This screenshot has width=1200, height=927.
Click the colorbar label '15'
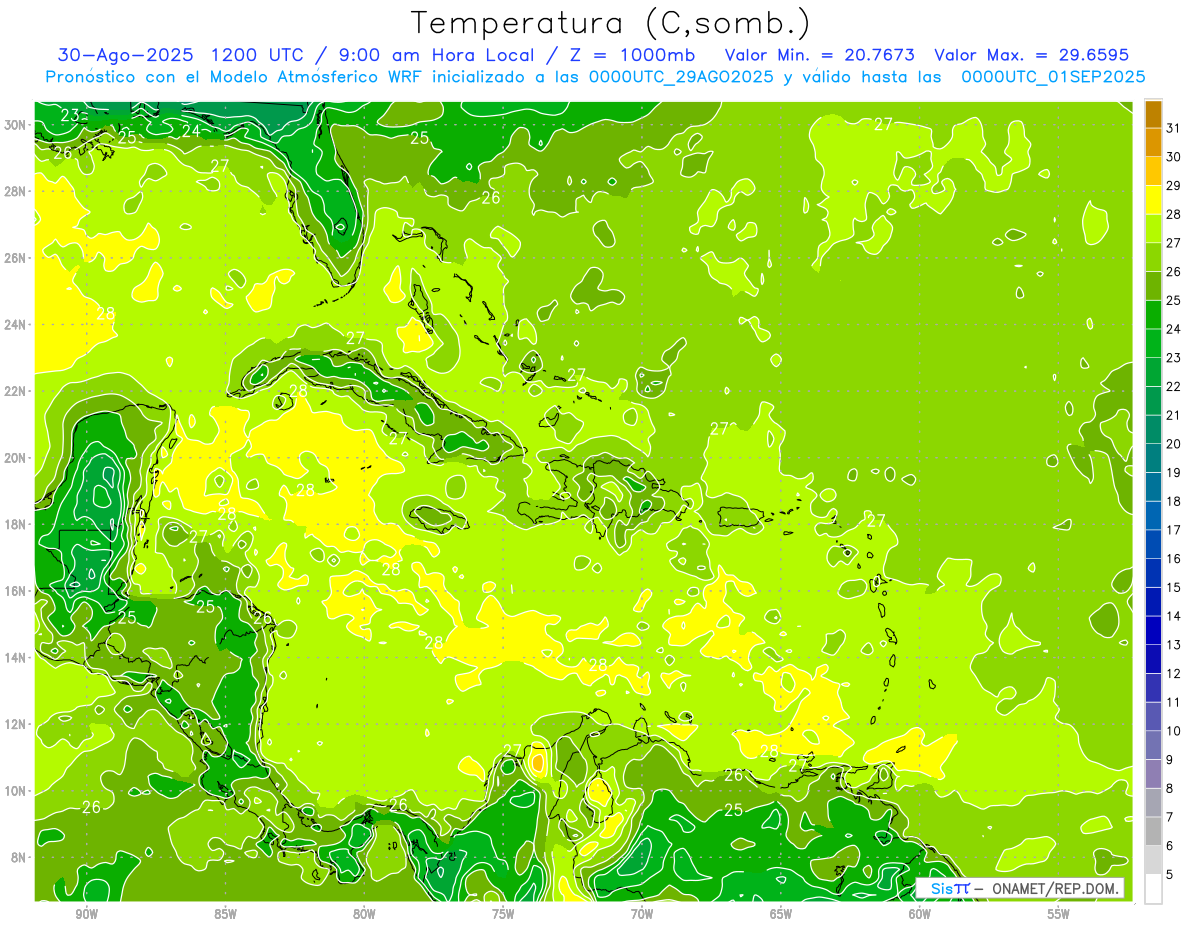tap(1174, 587)
